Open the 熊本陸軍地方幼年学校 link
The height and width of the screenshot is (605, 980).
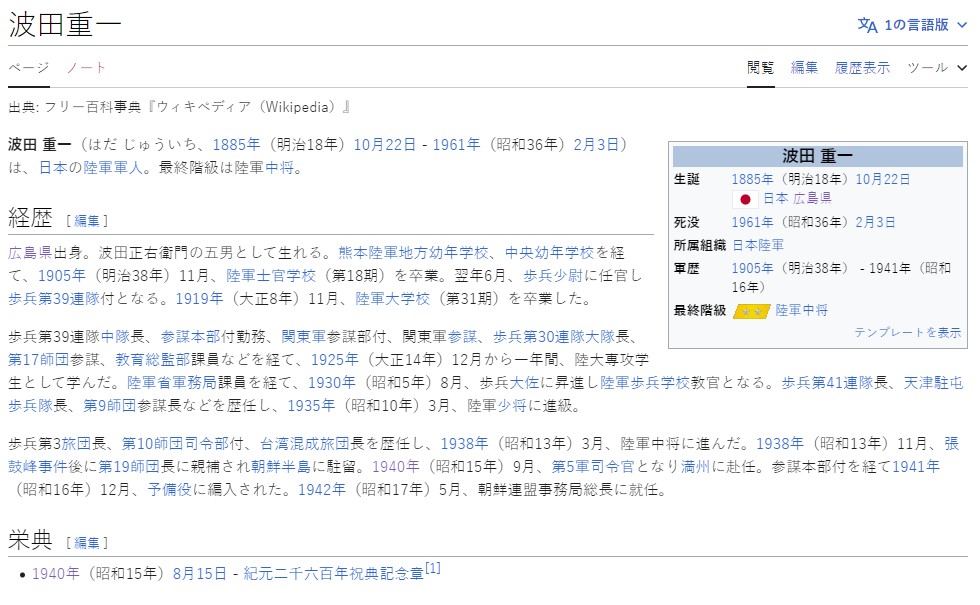tap(413, 252)
